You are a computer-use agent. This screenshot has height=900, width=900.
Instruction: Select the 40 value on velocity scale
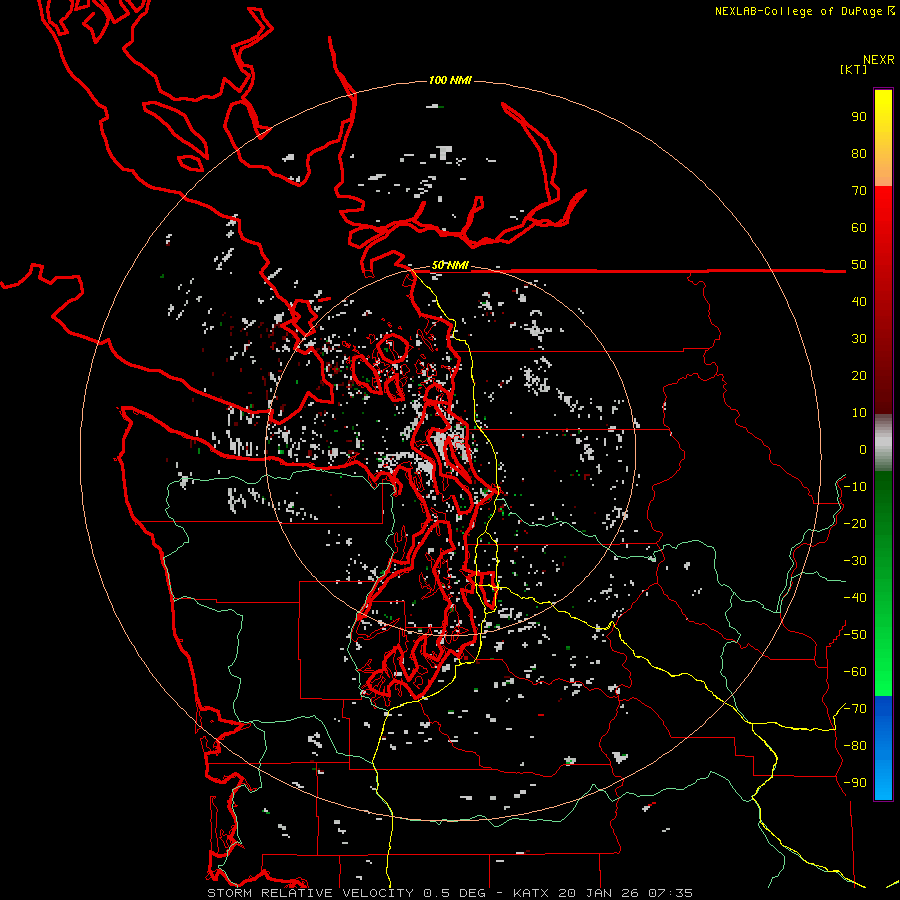click(x=859, y=302)
